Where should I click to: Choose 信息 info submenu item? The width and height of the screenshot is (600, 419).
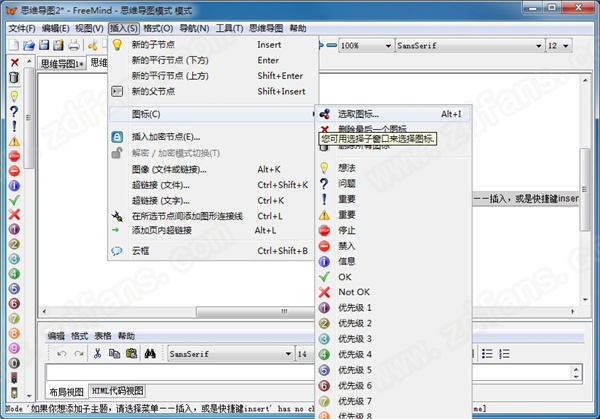(x=393, y=261)
